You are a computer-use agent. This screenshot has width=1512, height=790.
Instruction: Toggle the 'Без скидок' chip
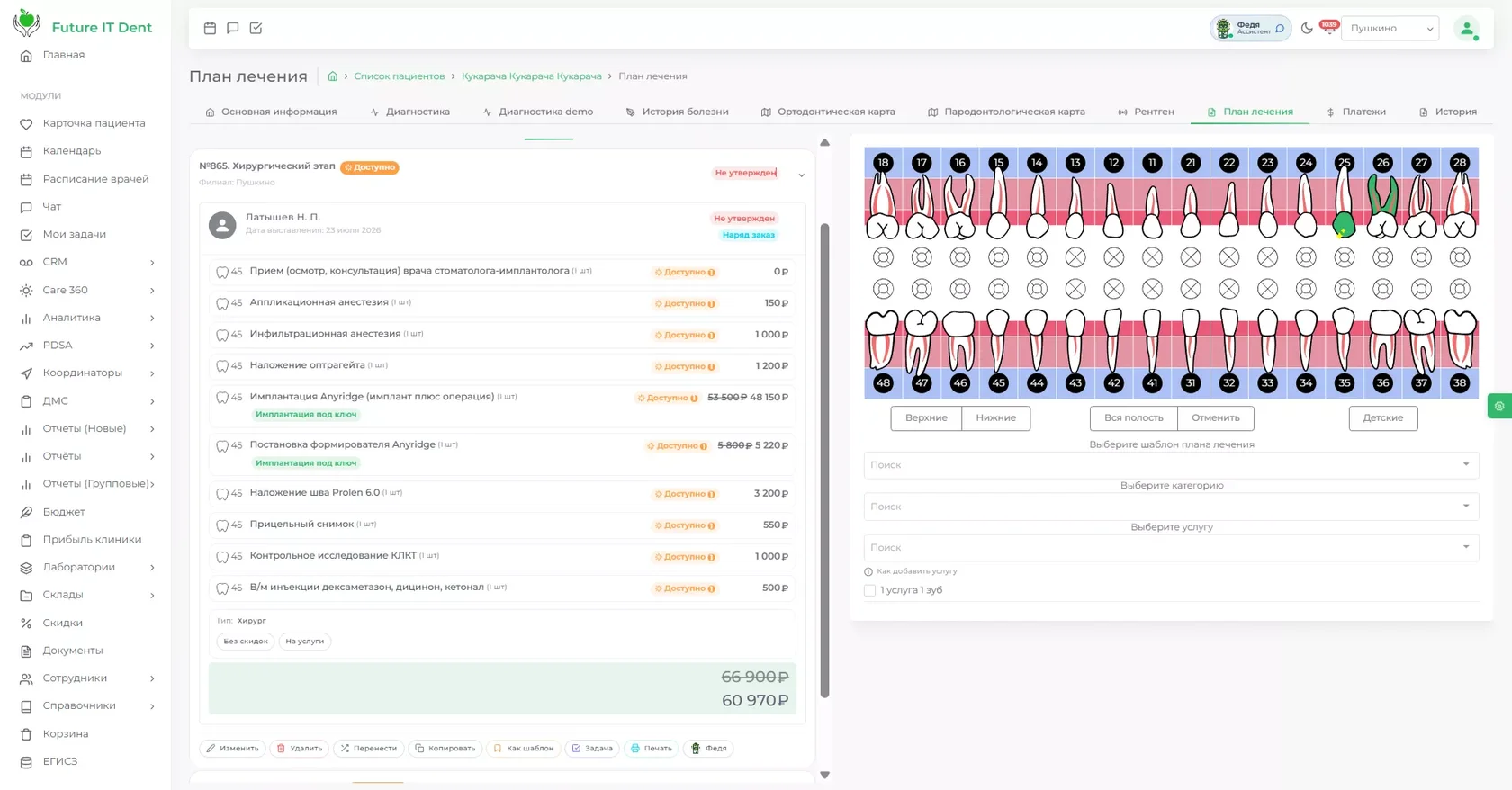click(x=246, y=642)
